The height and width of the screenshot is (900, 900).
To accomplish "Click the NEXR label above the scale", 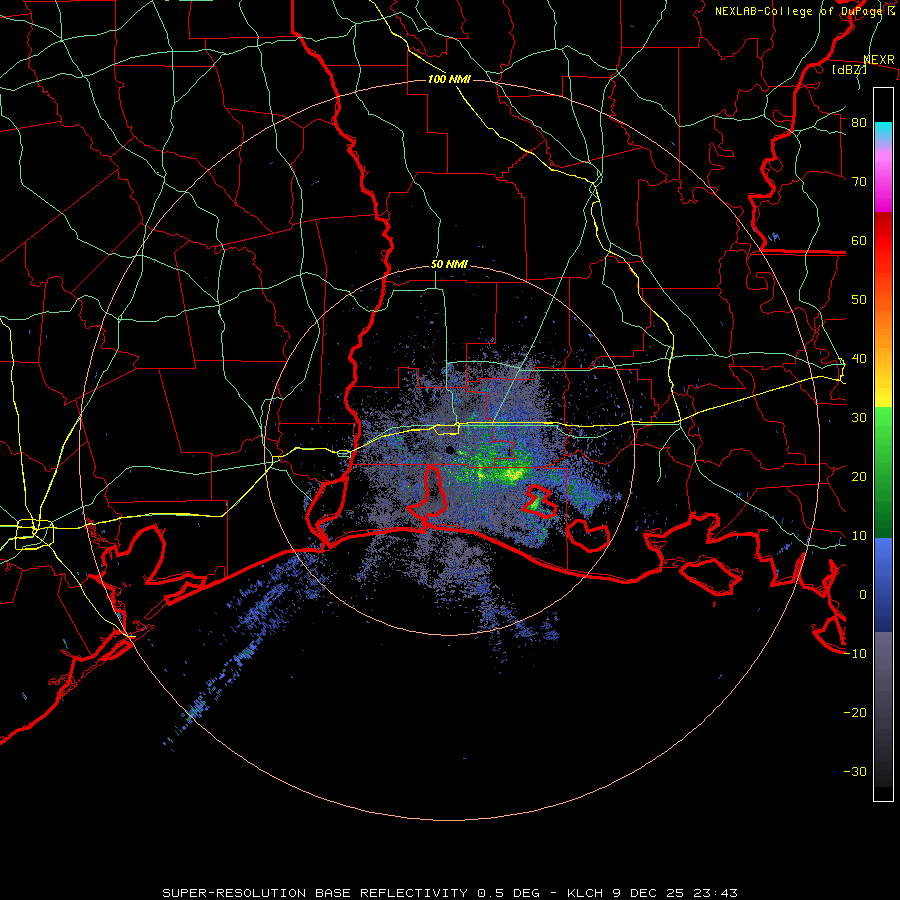I will tap(879, 60).
